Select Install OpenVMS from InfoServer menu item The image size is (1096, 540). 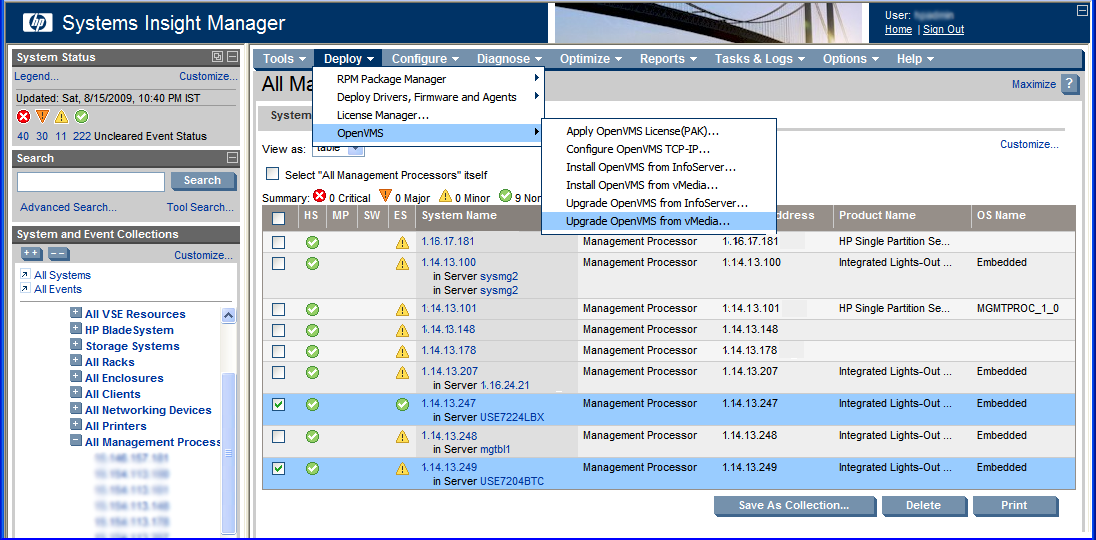pos(658,167)
